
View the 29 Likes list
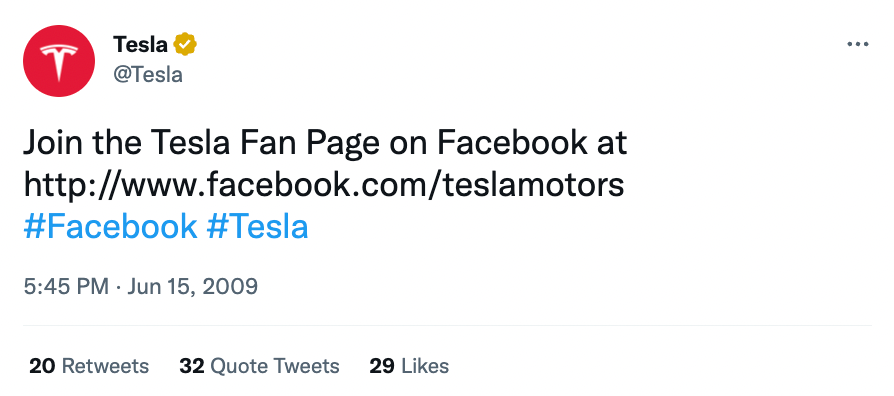pos(409,366)
